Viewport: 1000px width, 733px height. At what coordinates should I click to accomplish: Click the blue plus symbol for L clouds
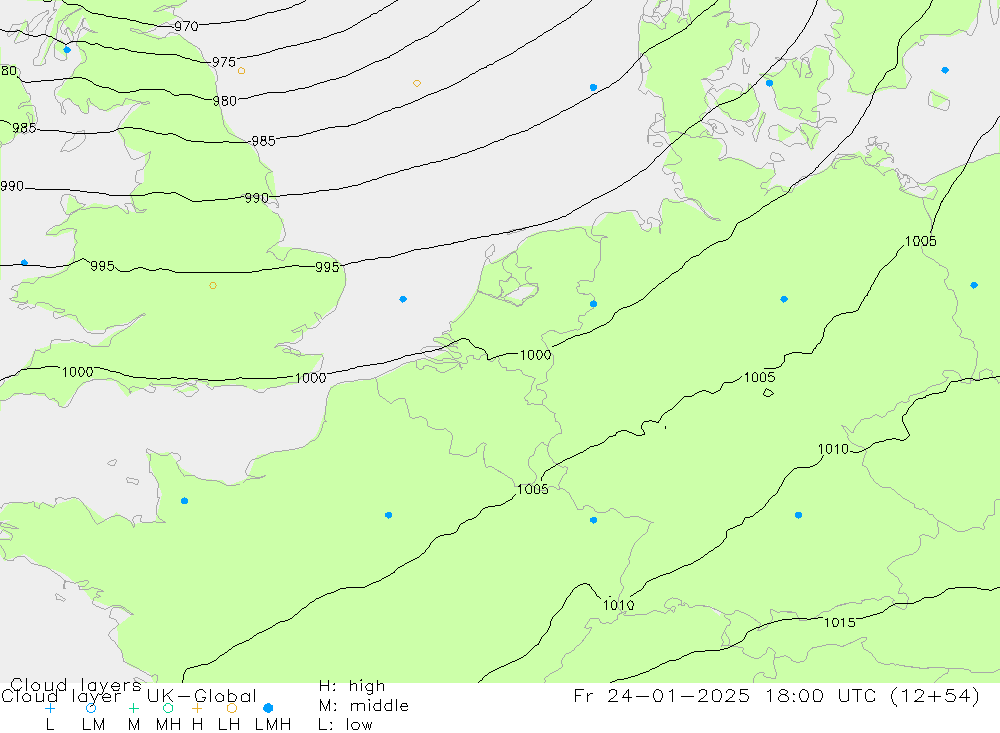coord(50,708)
